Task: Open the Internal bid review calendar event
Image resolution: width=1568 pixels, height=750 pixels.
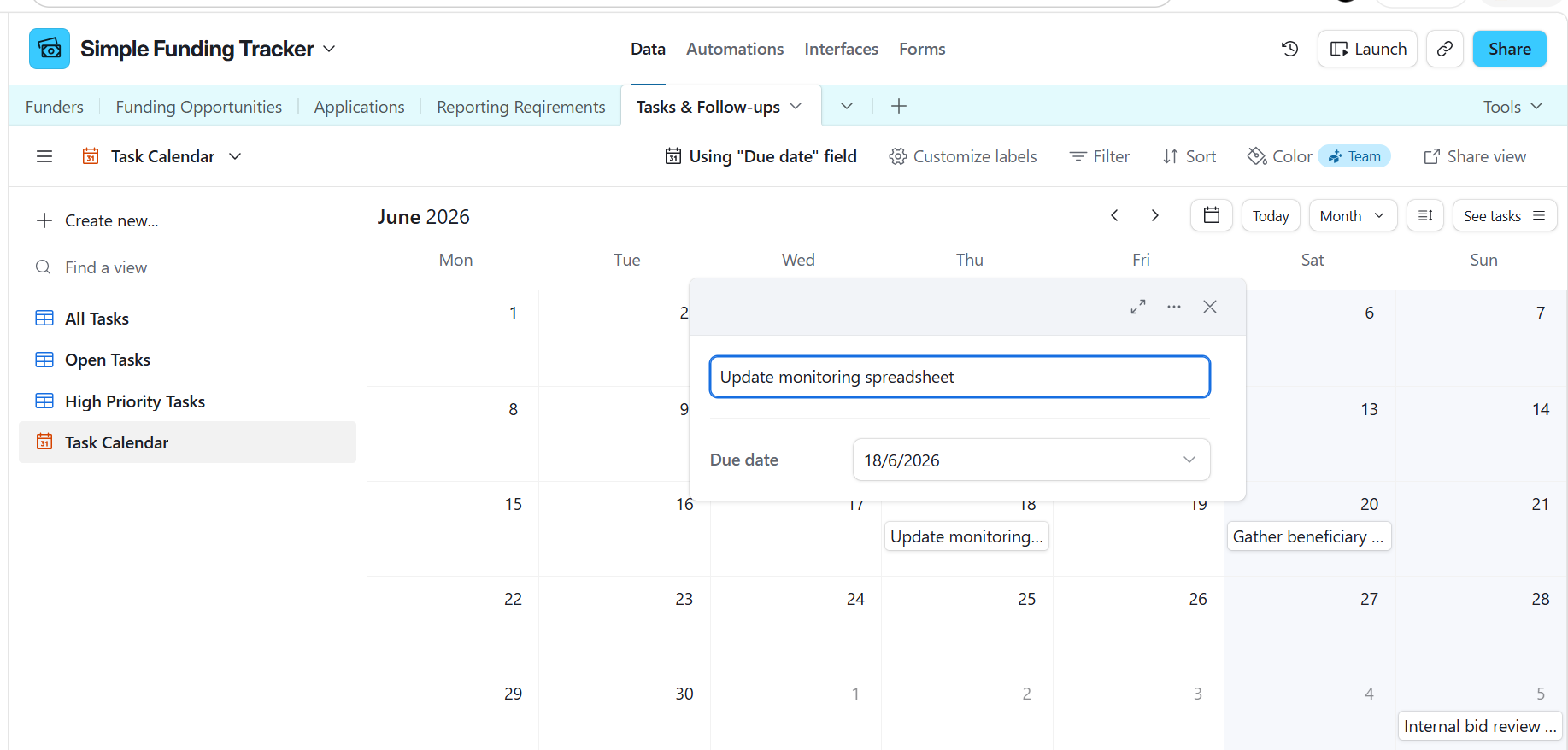Action: (1480, 726)
